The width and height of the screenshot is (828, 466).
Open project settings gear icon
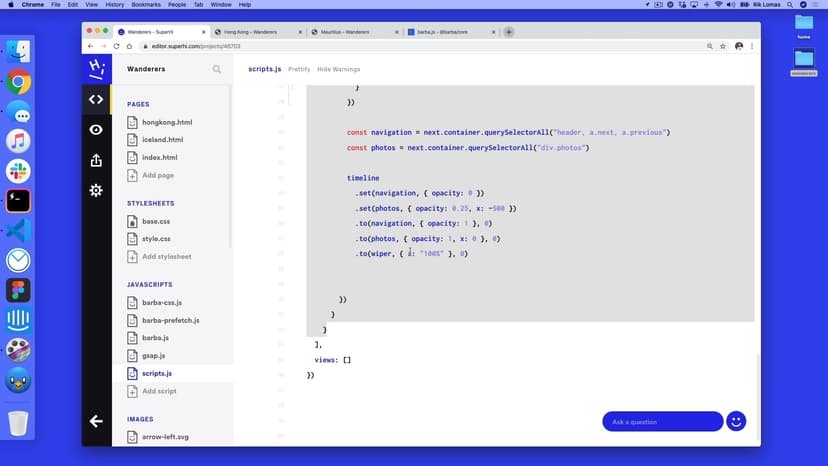(x=96, y=190)
